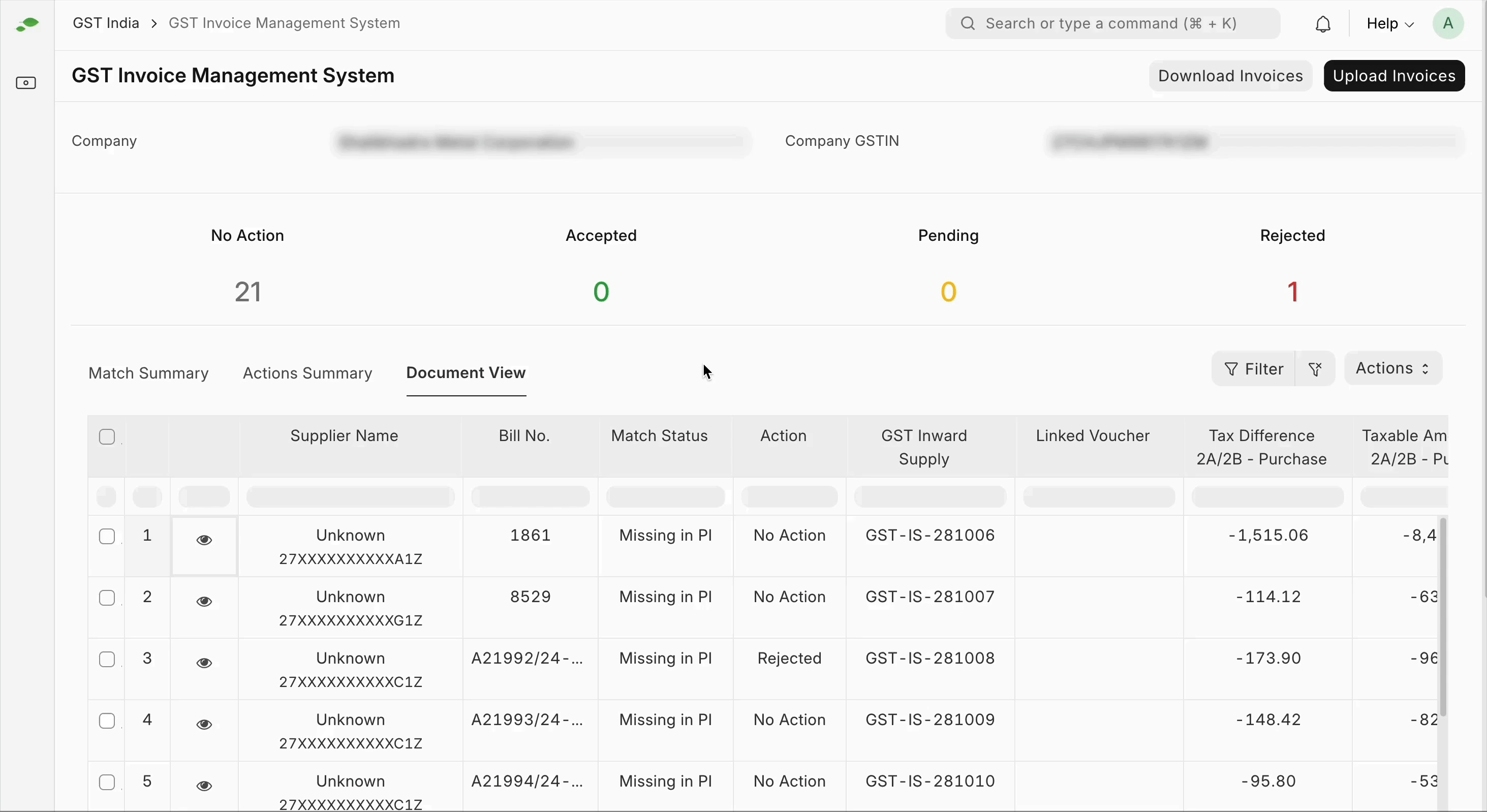Check the row 1 checkbox

click(107, 536)
